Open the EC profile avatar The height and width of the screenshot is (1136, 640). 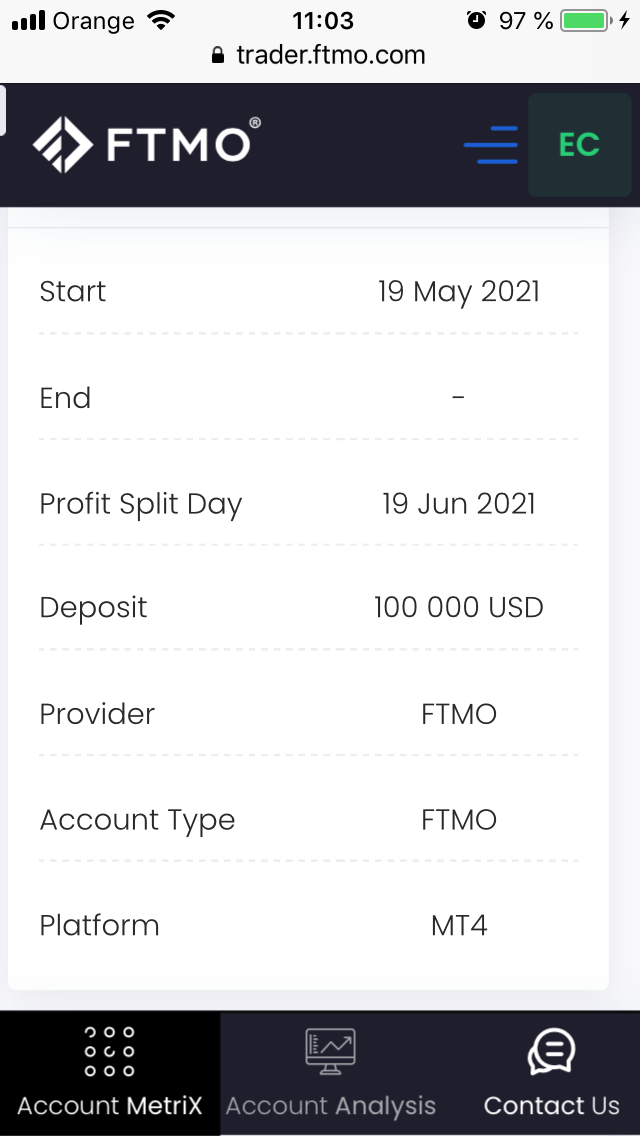click(578, 146)
